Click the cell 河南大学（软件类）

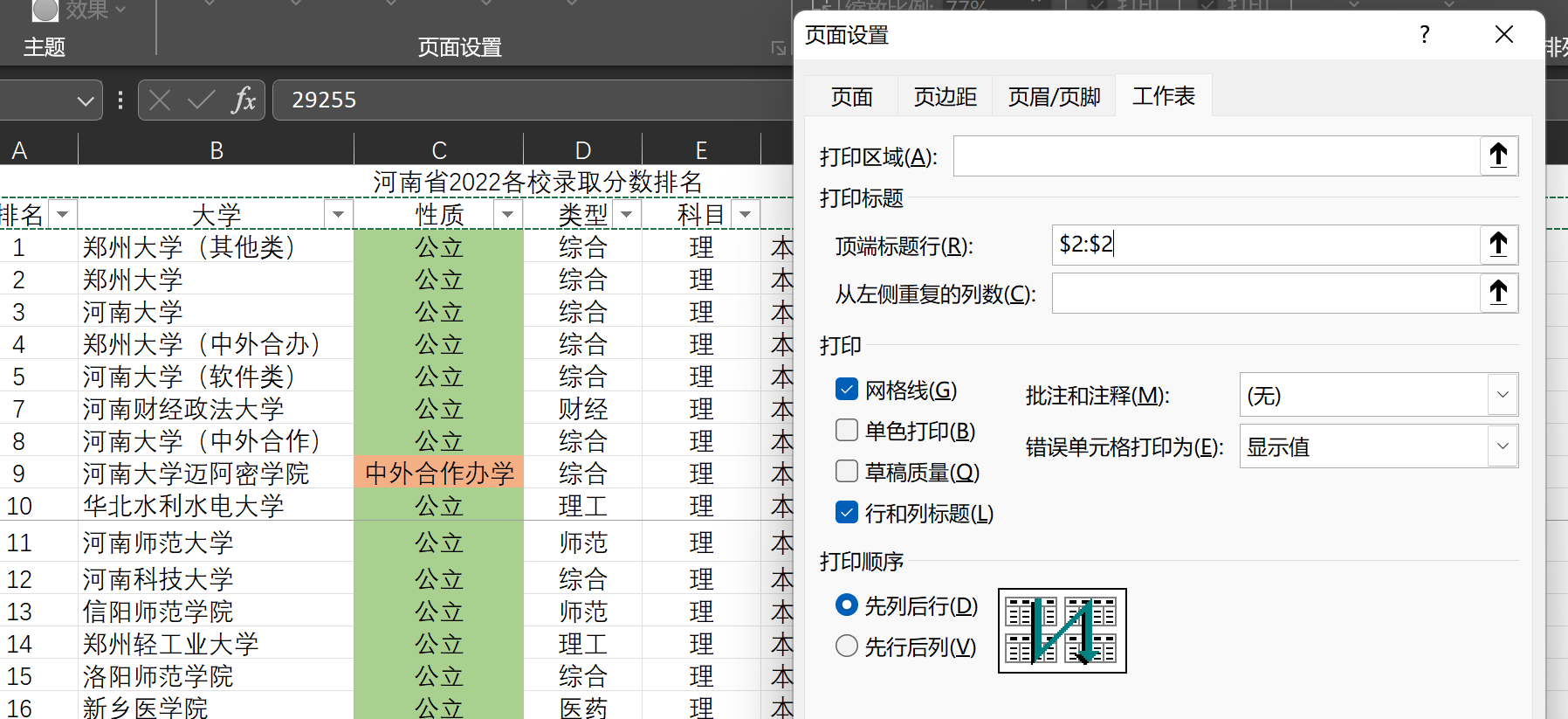(x=217, y=377)
